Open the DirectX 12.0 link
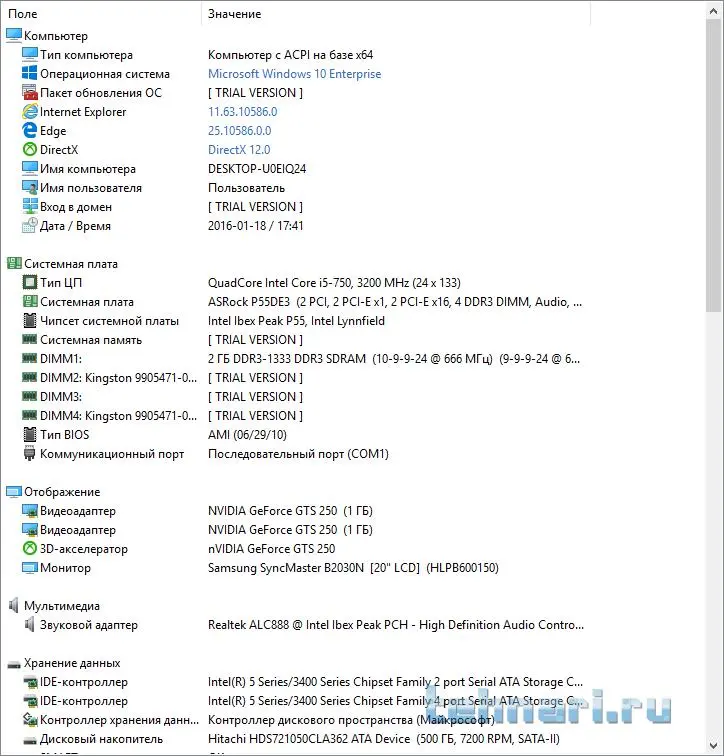724x756 pixels. pyautogui.click(x=239, y=149)
